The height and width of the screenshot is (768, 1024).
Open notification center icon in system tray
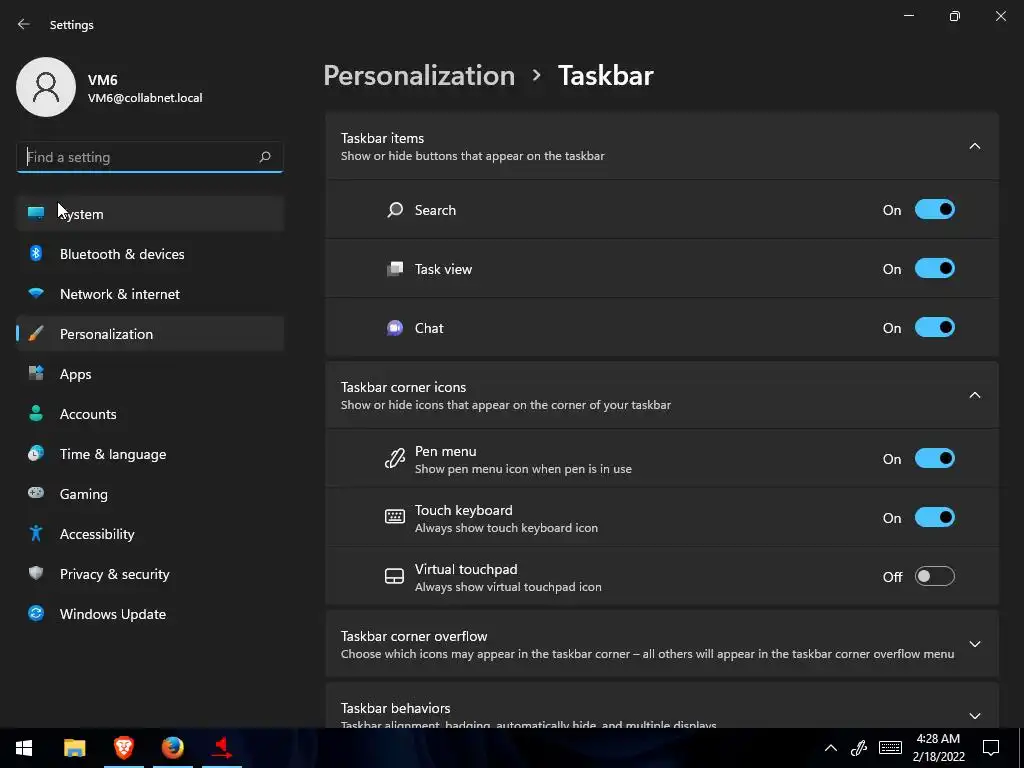991,748
